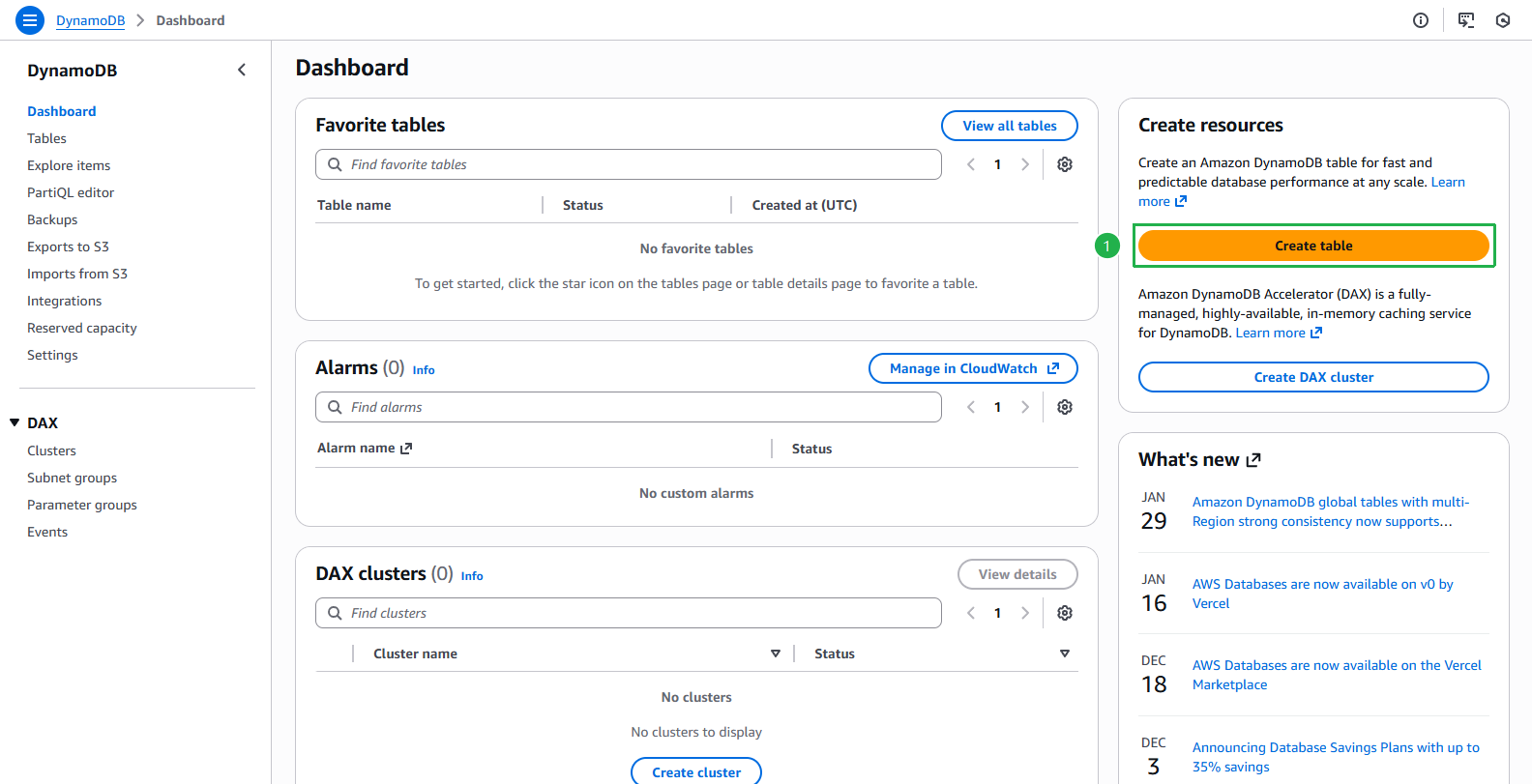Select Dashboard in the side navigation
The width and height of the screenshot is (1532, 784).
pos(62,111)
